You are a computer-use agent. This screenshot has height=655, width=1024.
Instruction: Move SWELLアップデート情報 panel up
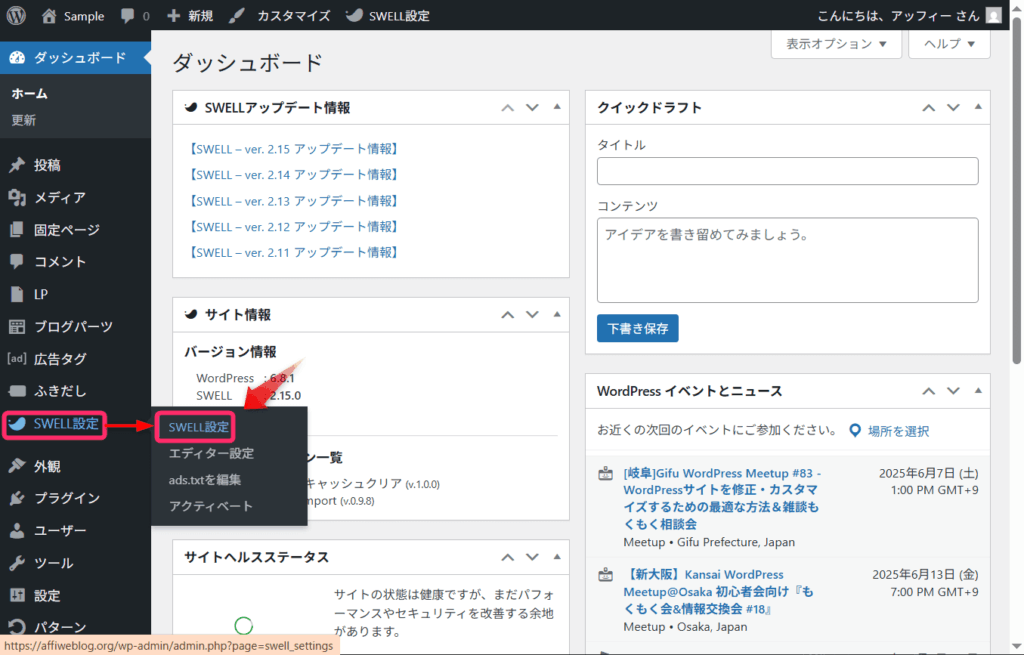(507, 108)
